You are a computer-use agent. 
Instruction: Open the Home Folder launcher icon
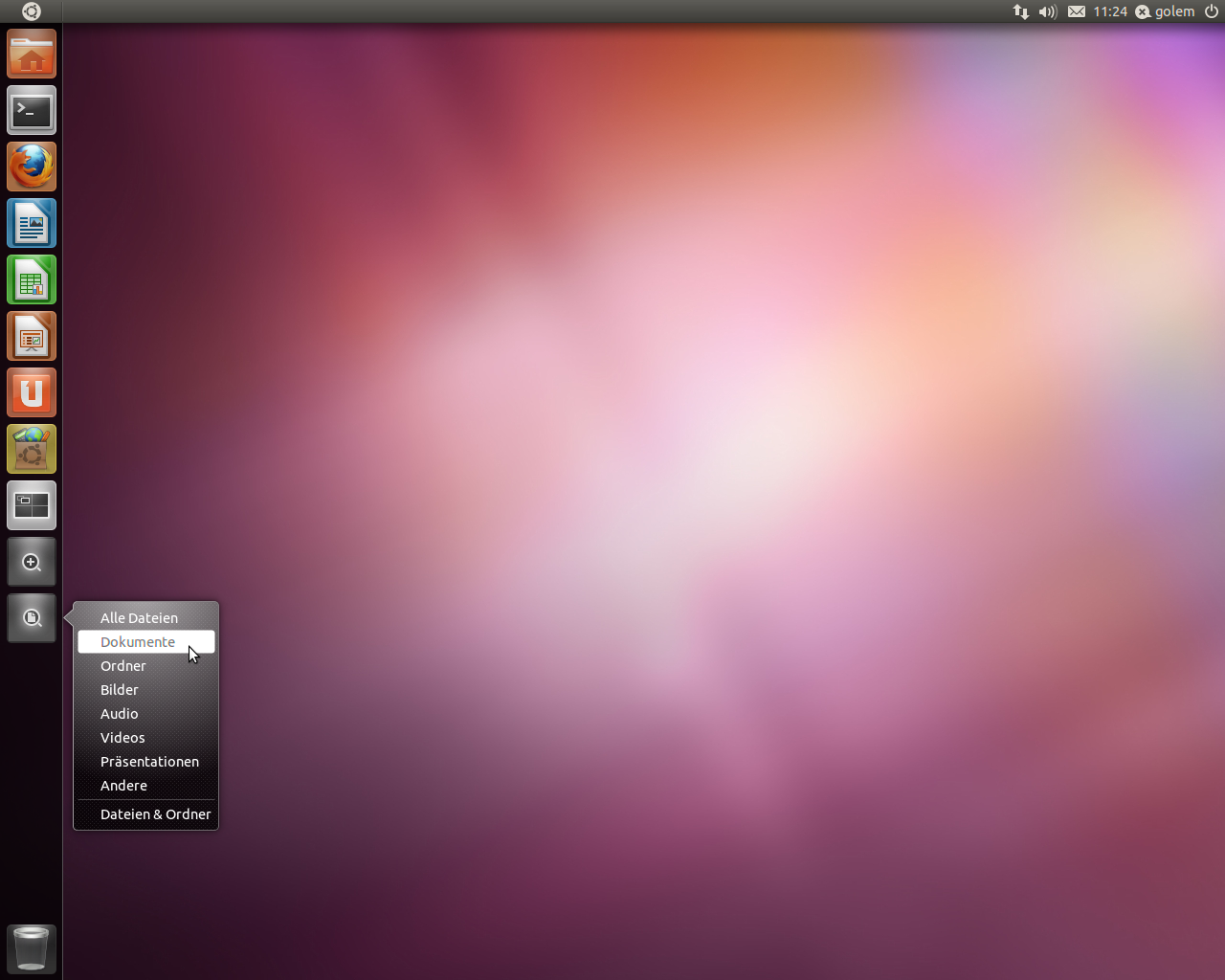(32, 55)
